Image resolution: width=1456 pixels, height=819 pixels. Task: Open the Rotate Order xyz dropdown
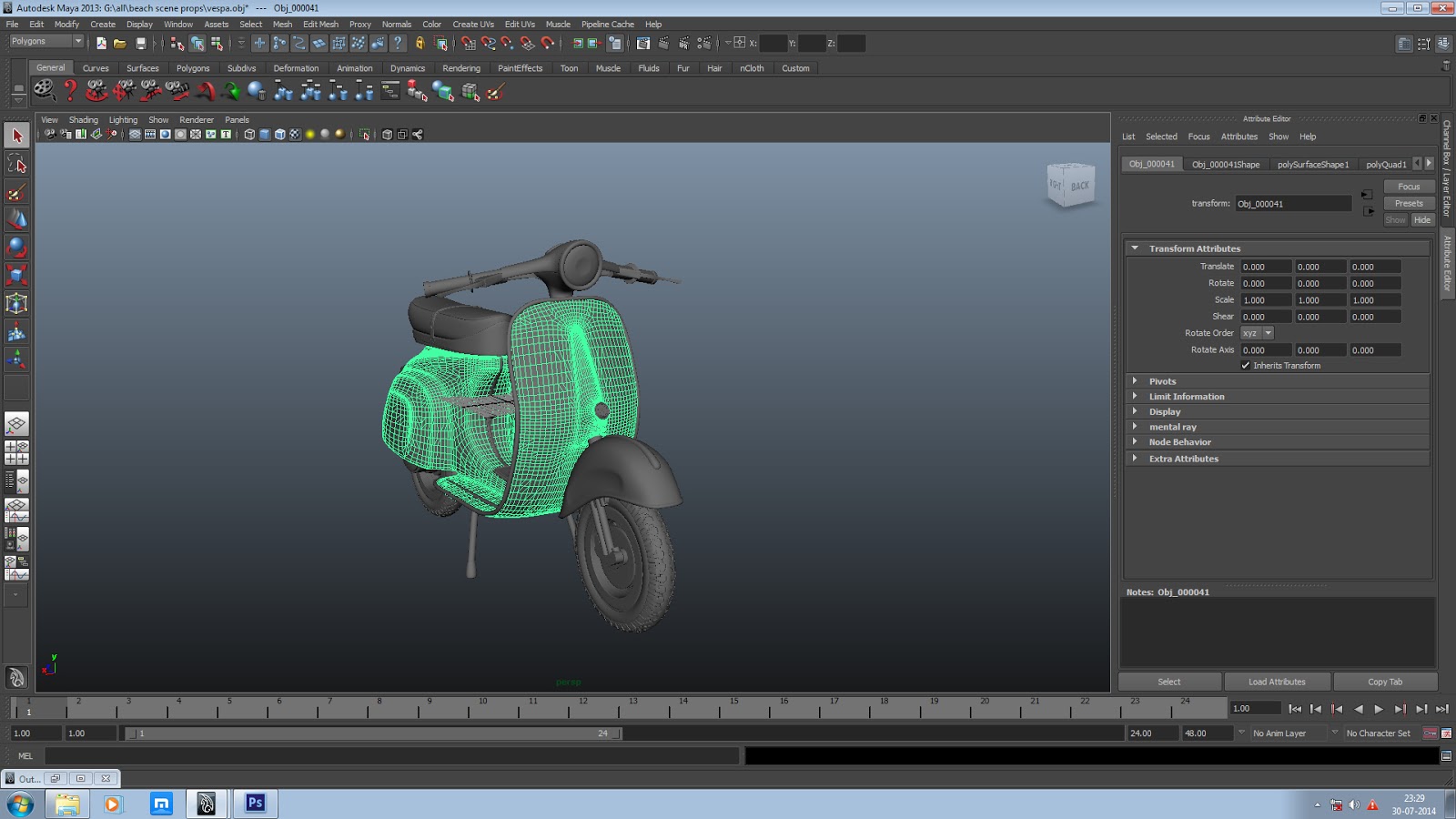pyautogui.click(x=1257, y=333)
